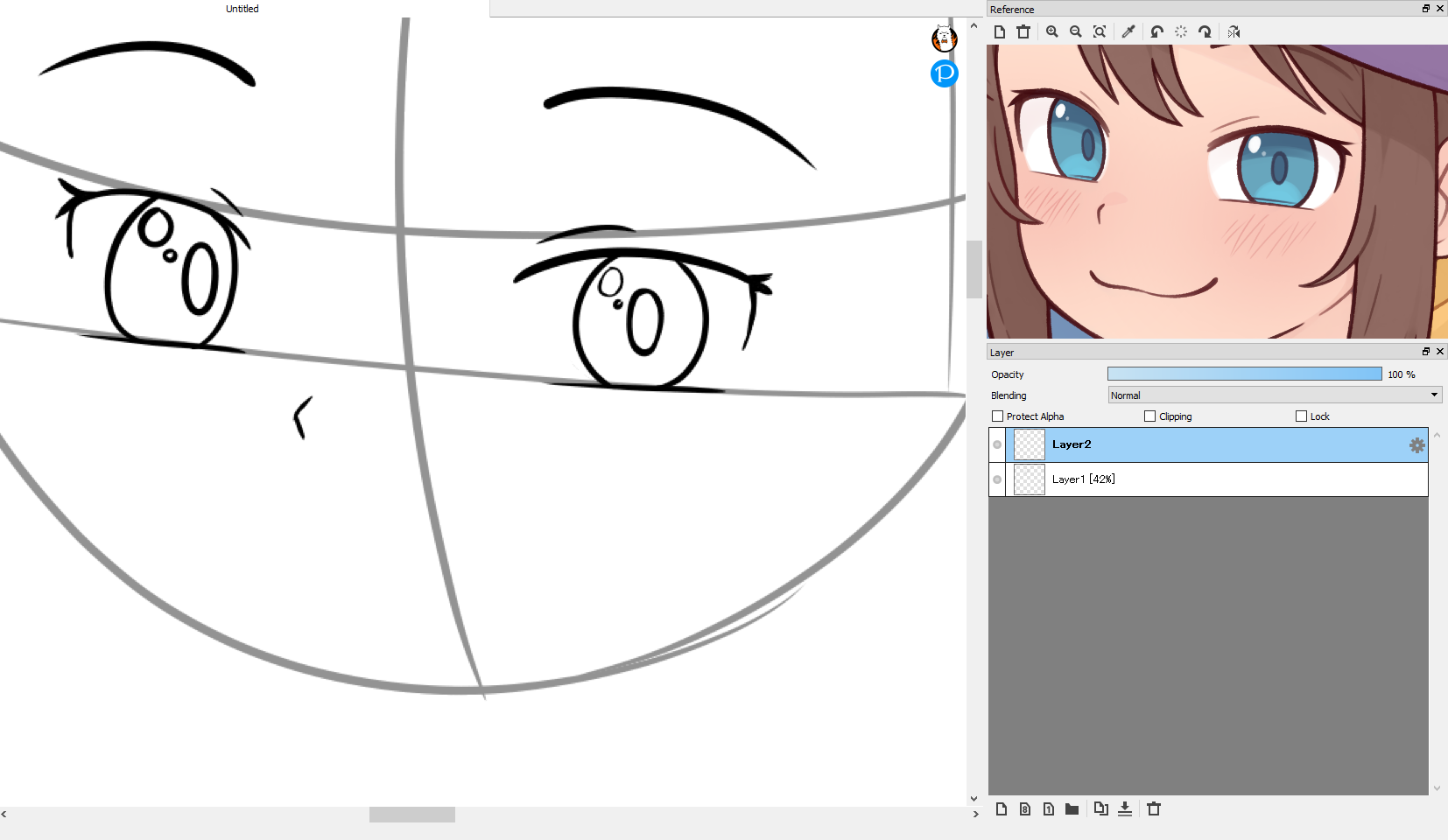Select the Layer2 row

click(1208, 444)
